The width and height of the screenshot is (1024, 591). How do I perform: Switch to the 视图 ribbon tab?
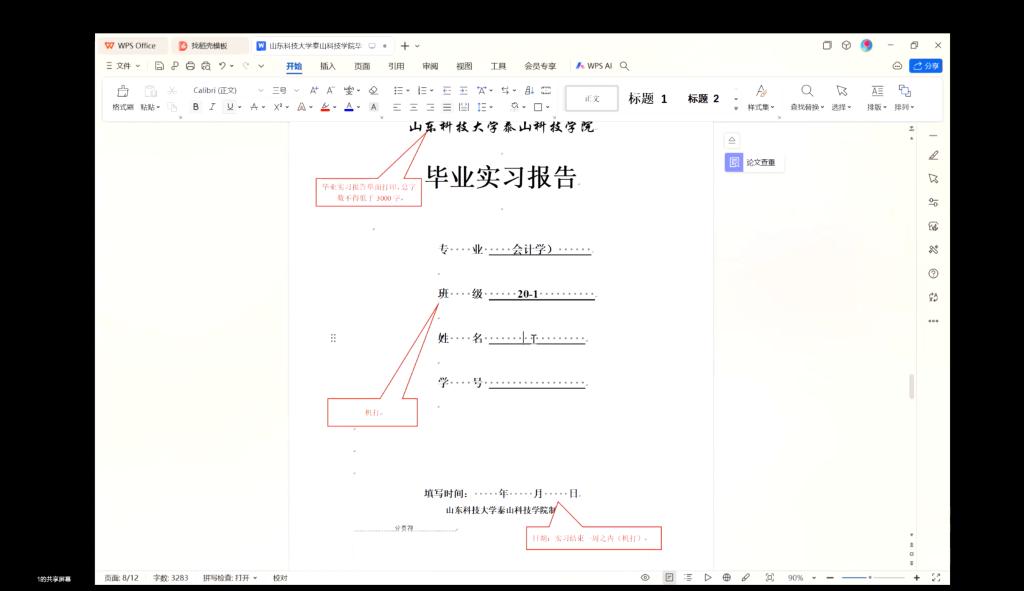click(x=464, y=66)
